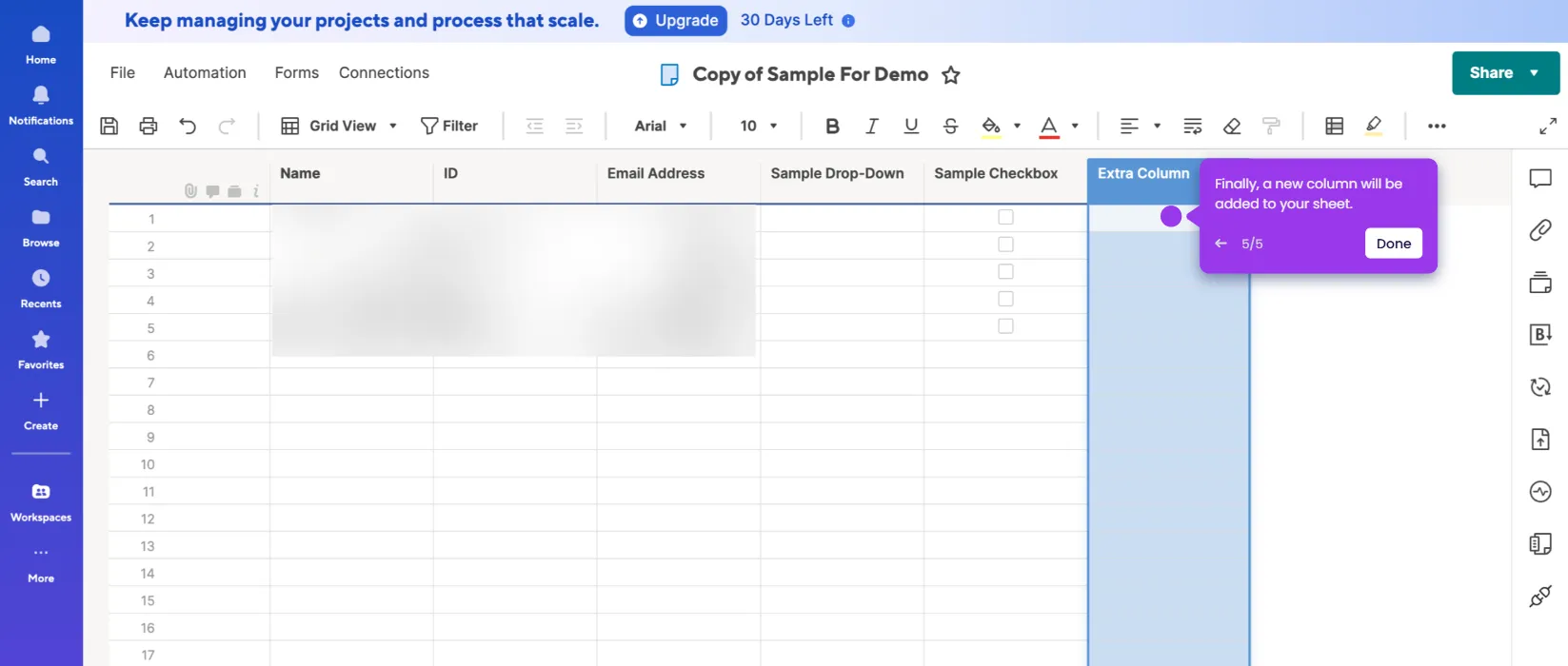Screen dimensions: 1568x666
Task: Open Automation menu
Action: tap(205, 72)
